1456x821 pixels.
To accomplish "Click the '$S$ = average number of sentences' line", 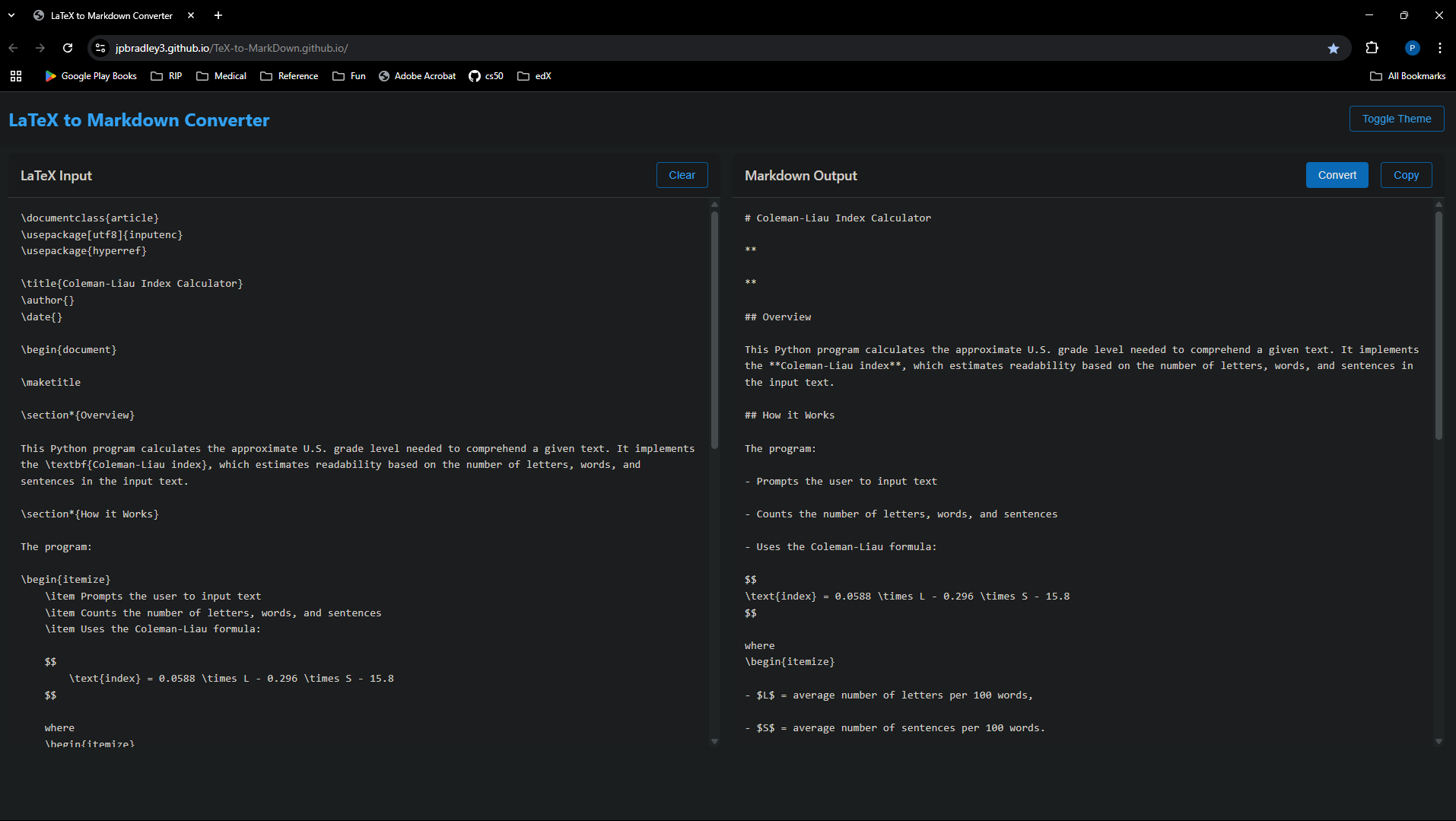I will [895, 728].
